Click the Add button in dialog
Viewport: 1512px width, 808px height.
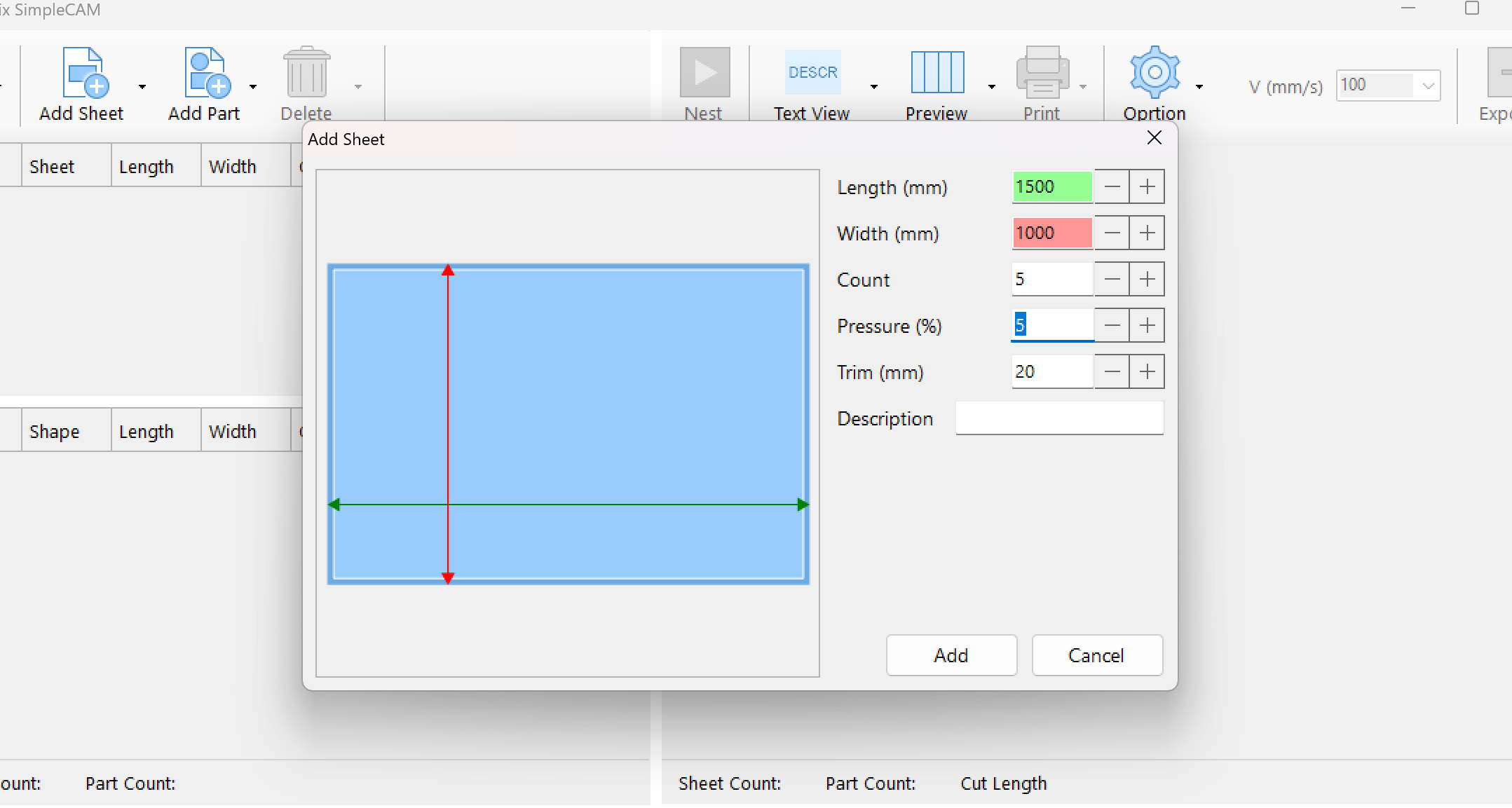[x=951, y=655]
